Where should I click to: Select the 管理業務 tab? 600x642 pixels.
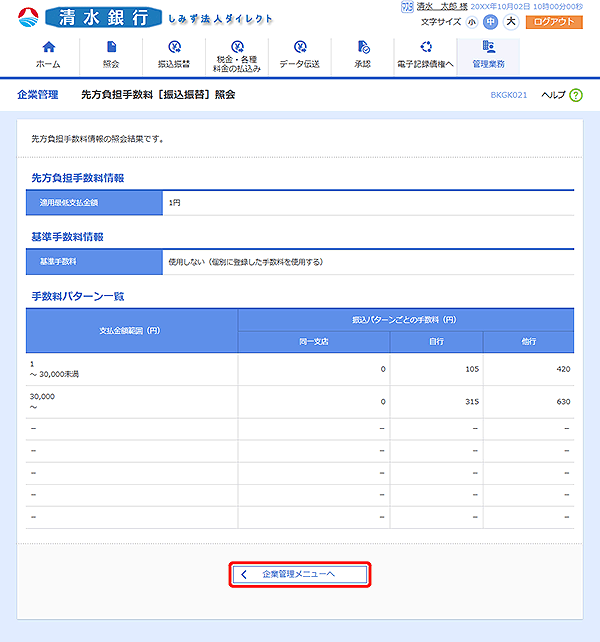(x=488, y=55)
